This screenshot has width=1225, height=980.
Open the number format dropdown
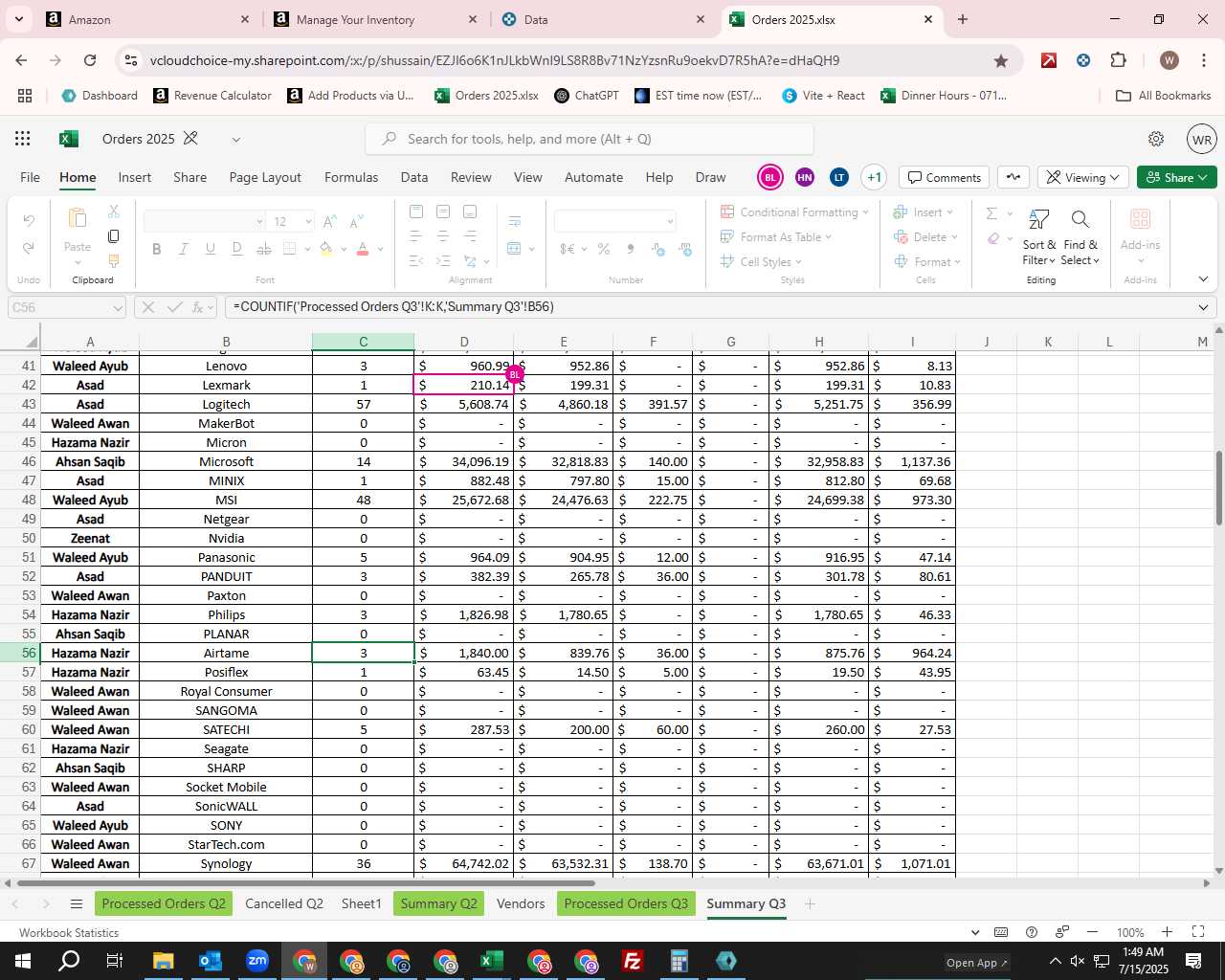670,222
